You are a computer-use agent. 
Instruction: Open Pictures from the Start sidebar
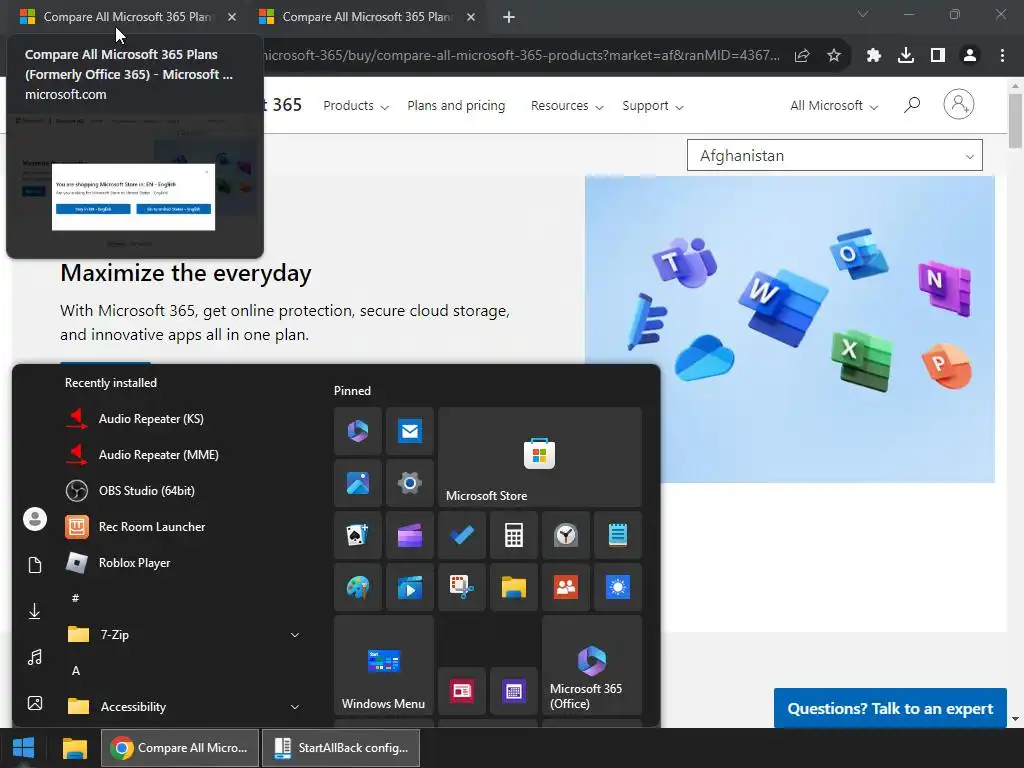click(35, 703)
